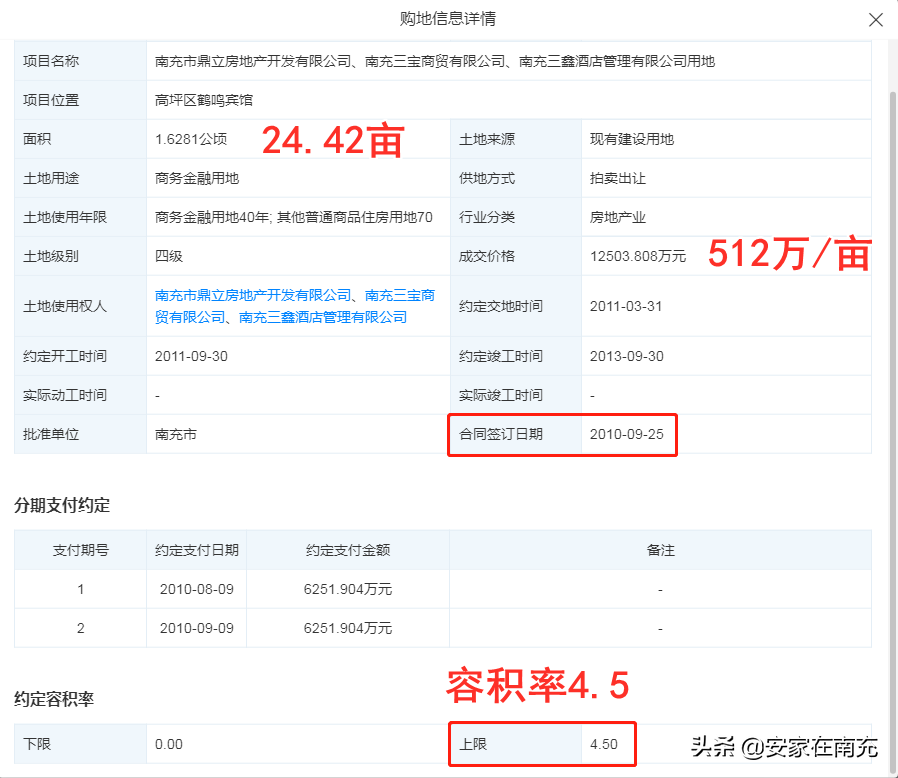Click supply method value 拍卖出让
The height and width of the screenshot is (778, 898).
[x=618, y=178]
